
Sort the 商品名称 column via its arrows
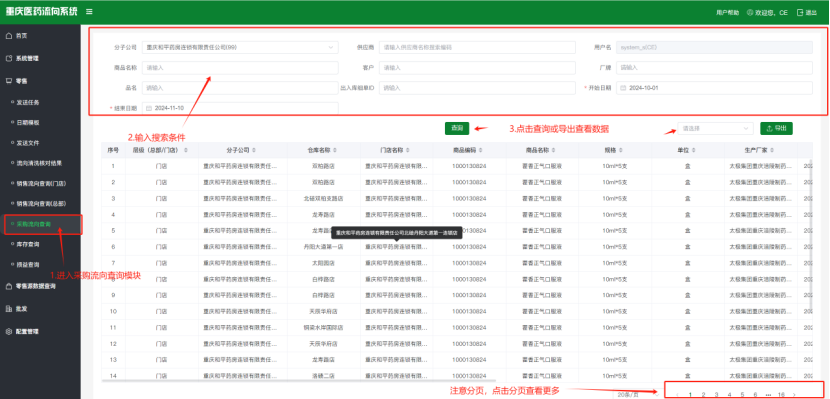click(553, 150)
